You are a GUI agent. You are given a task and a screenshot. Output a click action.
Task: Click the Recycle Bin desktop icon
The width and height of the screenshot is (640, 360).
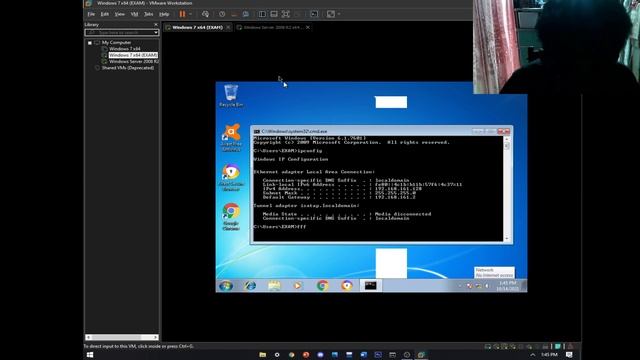point(231,96)
